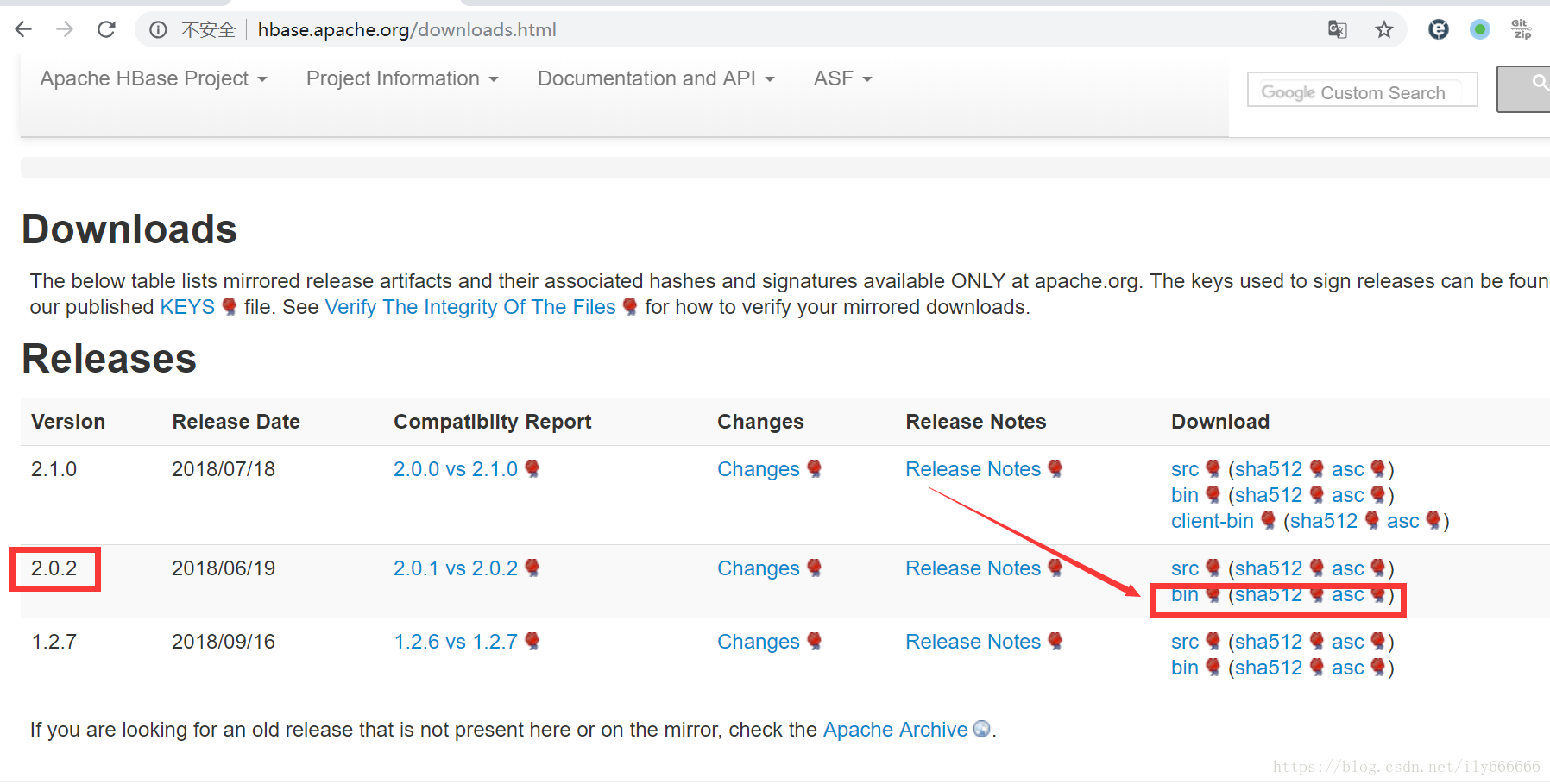Go back using the browser back arrow
1550x784 pixels.
23,29
